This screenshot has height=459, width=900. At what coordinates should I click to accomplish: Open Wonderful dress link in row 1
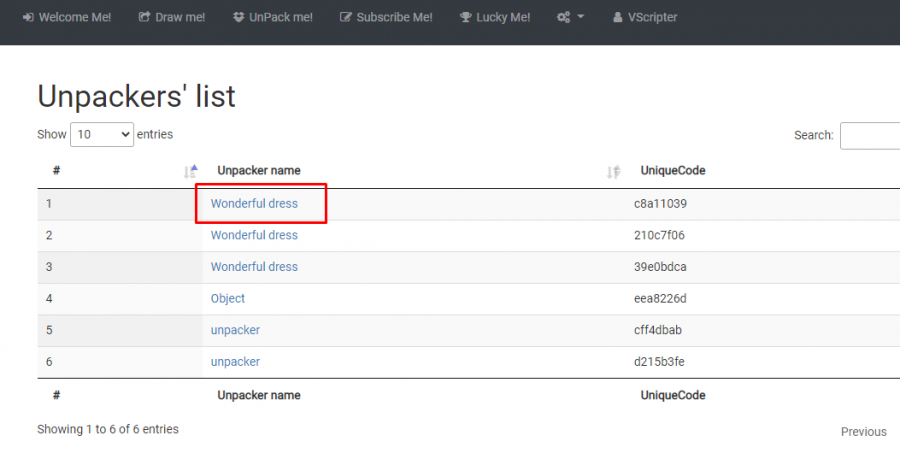coord(254,204)
